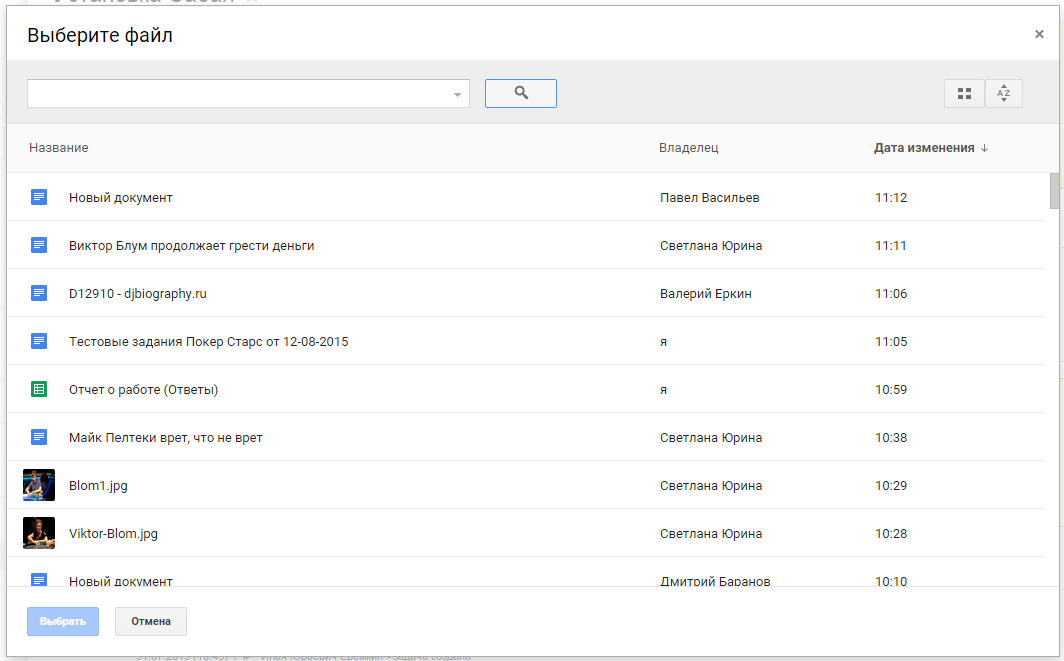Click the Docs icon beside 'Майк Пелтеки врет, что не врет'
The image size is (1064, 661).
[x=39, y=437]
